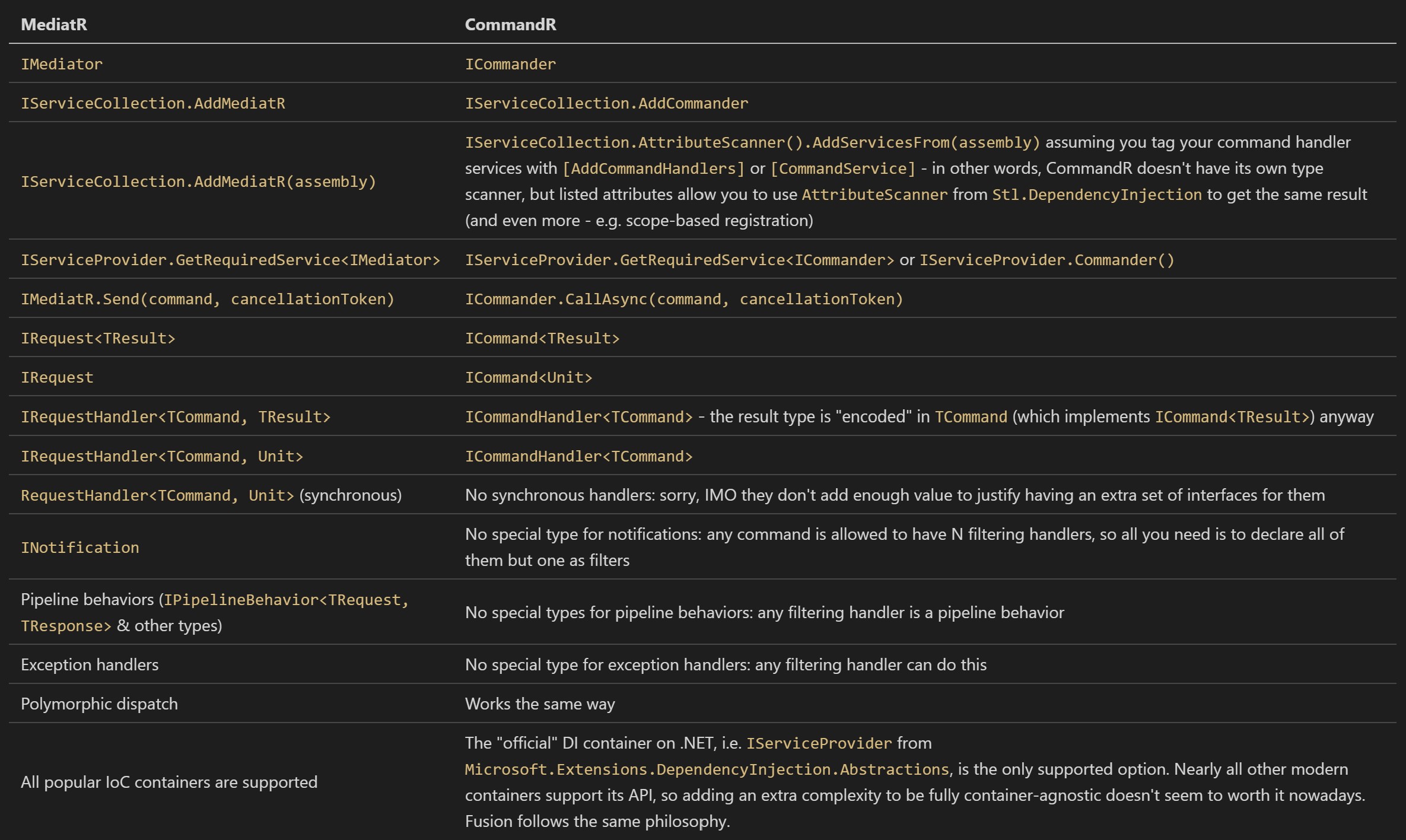Click the INotification code text
This screenshot has width=1406, height=840.
80,548
